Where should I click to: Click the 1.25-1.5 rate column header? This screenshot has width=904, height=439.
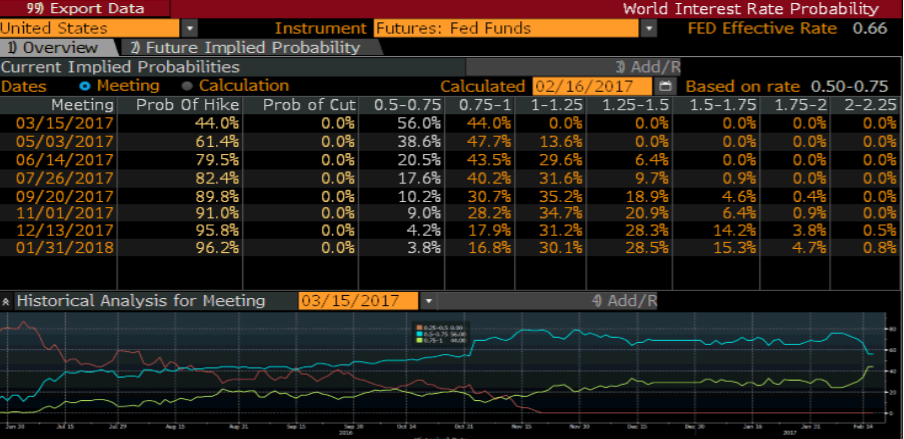(x=635, y=105)
